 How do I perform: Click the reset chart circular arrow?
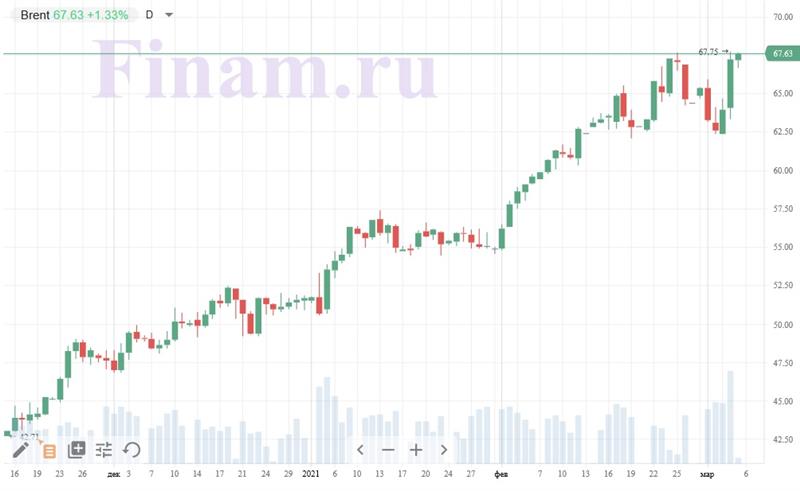pos(132,450)
